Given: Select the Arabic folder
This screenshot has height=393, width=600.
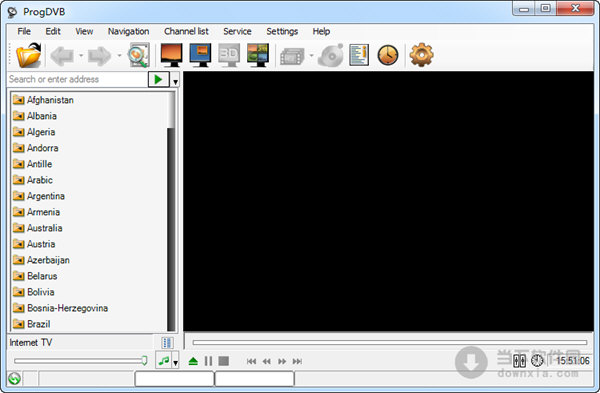Looking at the screenshot, I should click(x=33, y=180).
